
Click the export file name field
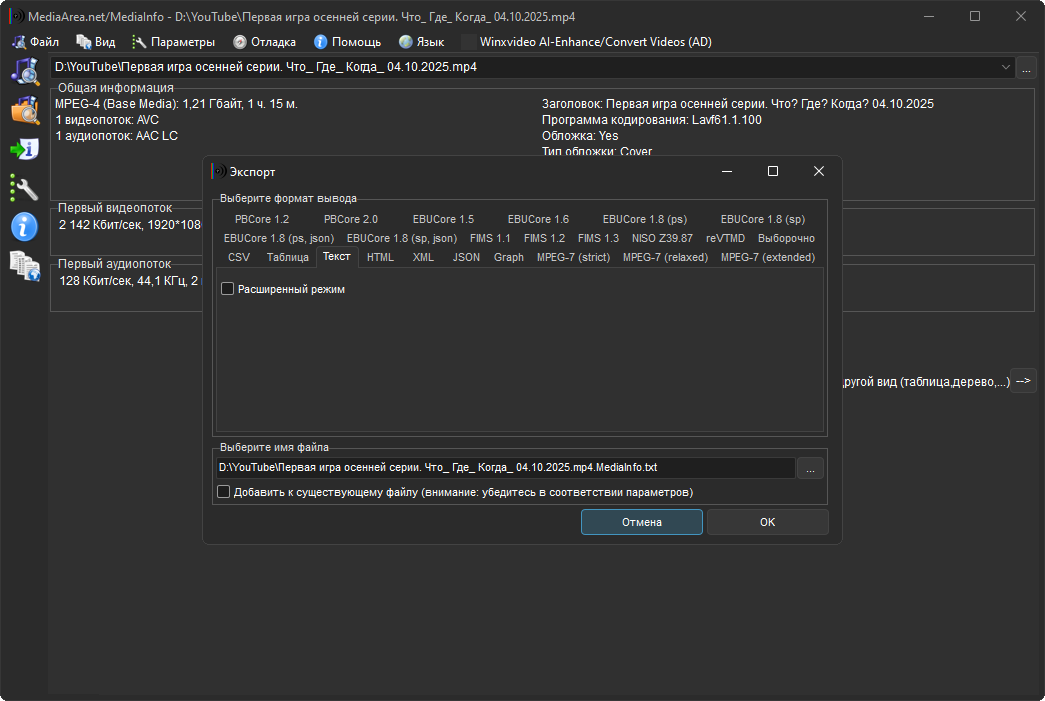(505, 467)
